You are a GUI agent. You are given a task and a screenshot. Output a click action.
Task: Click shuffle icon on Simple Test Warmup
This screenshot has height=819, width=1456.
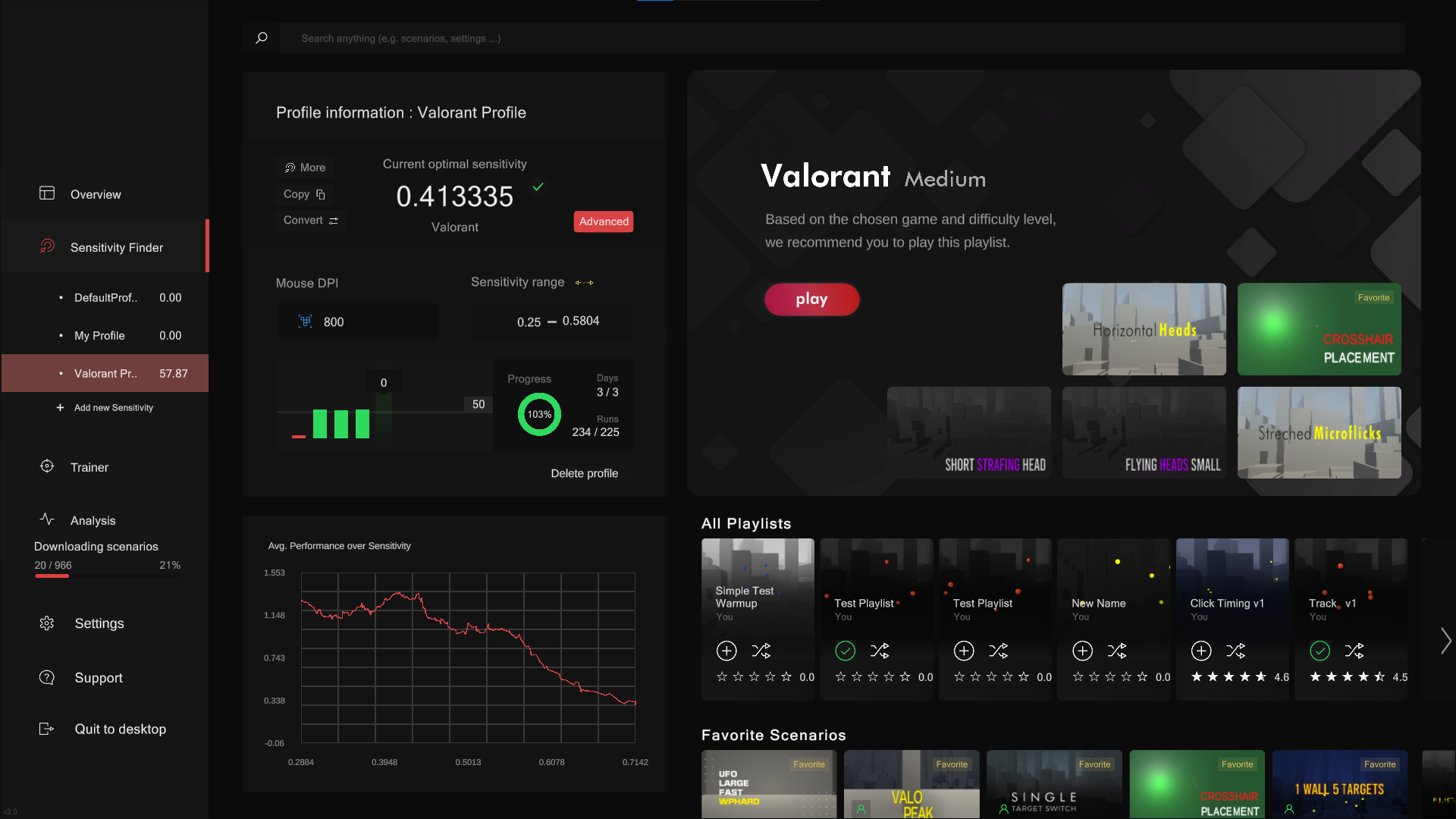761,651
